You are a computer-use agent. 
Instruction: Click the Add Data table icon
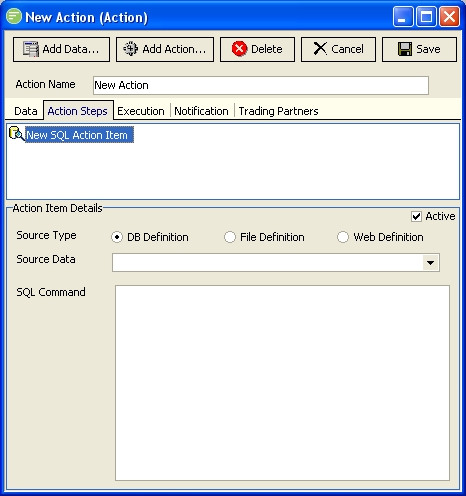pyautogui.click(x=31, y=49)
